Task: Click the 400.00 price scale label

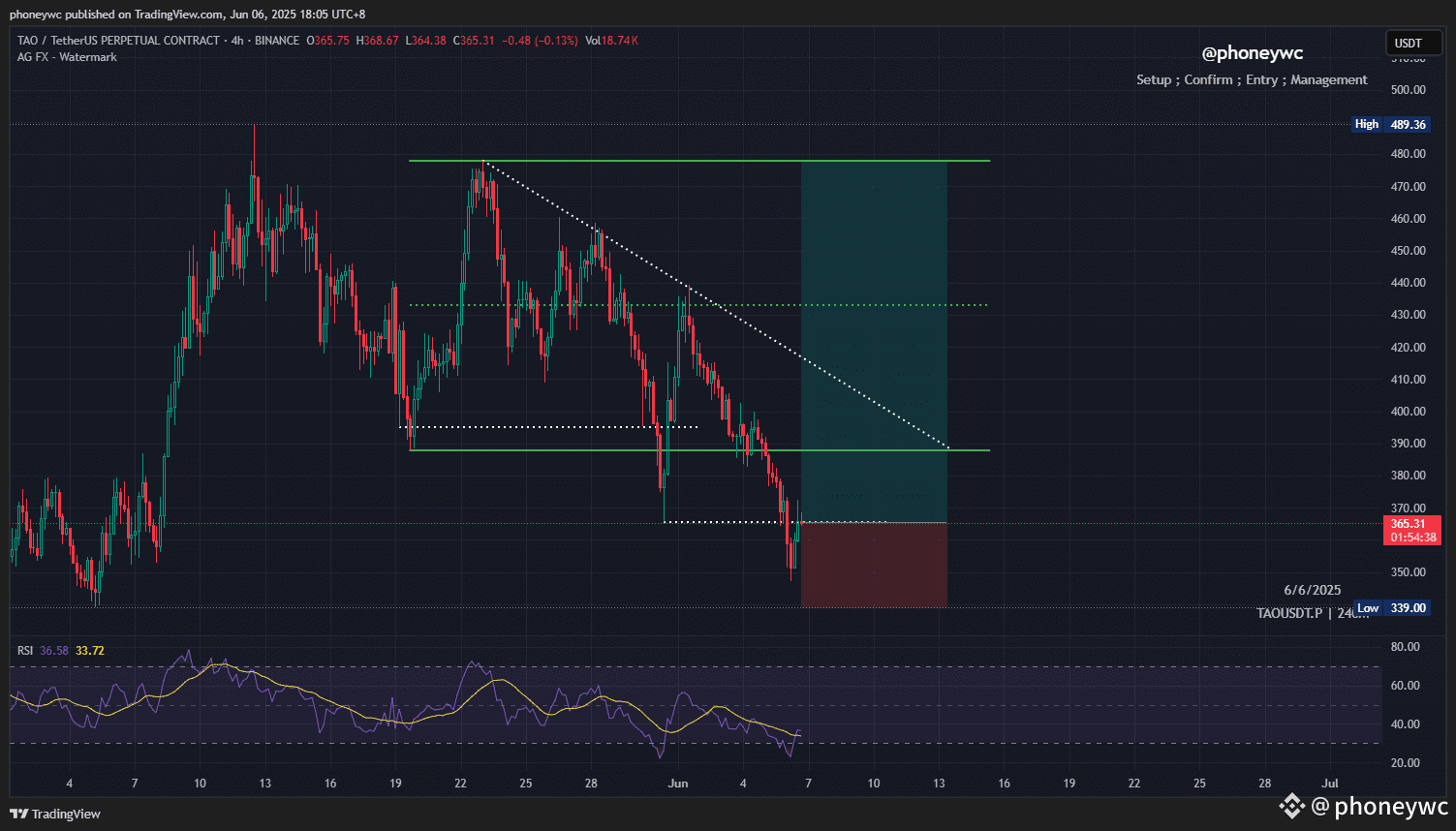Action: 1409,412
